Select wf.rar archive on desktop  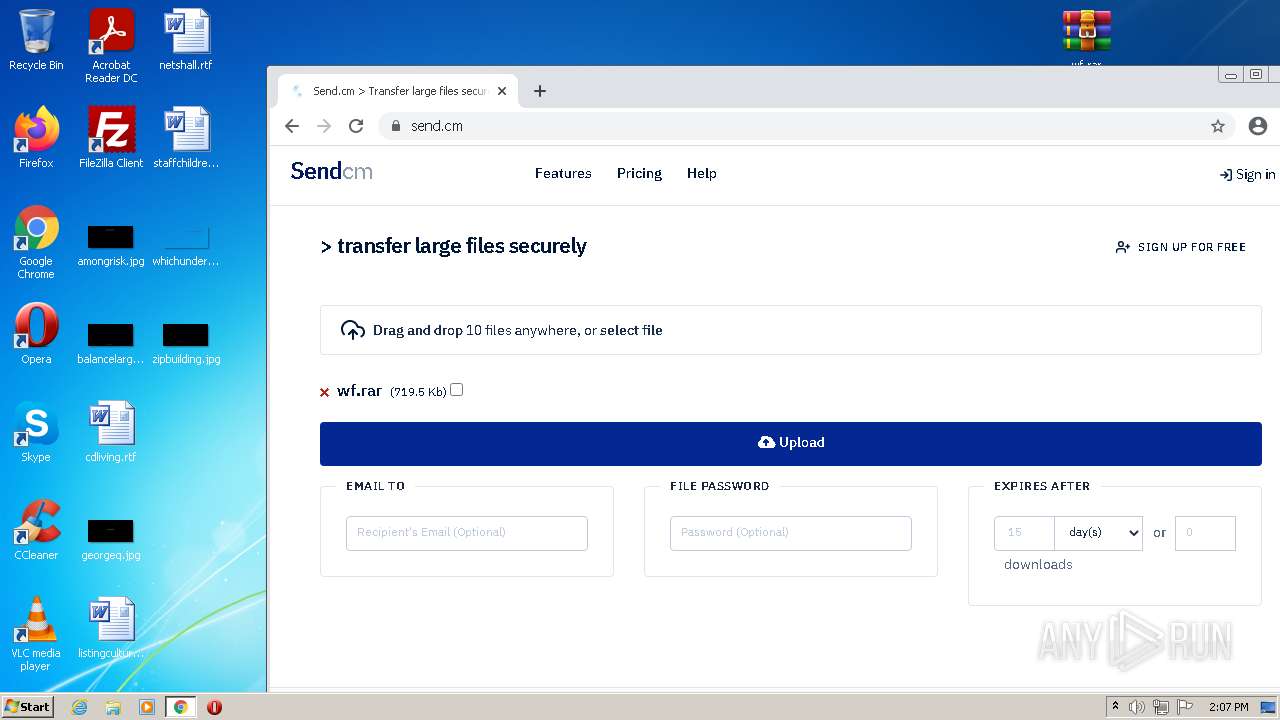[x=1087, y=38]
